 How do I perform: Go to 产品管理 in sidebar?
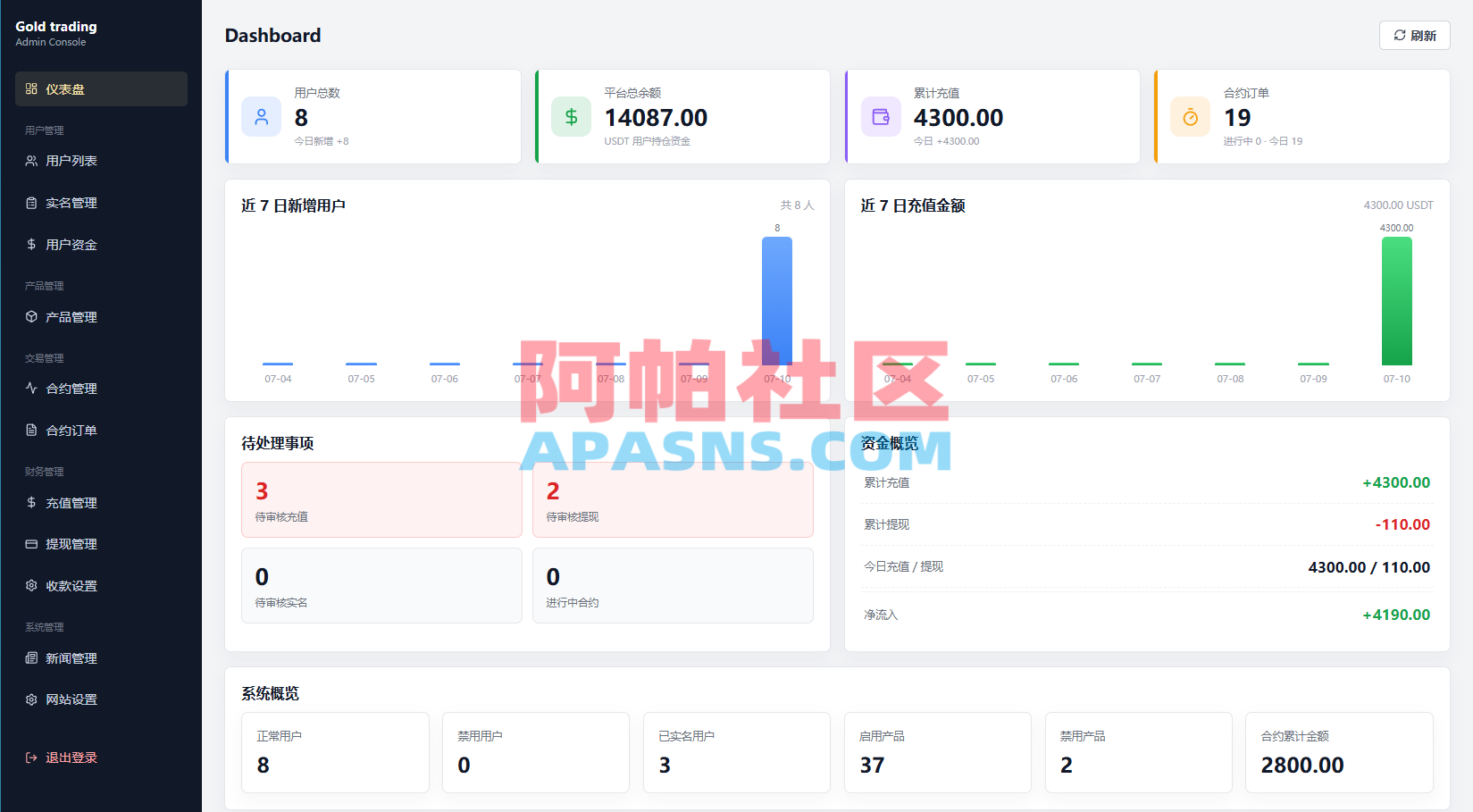(x=101, y=317)
